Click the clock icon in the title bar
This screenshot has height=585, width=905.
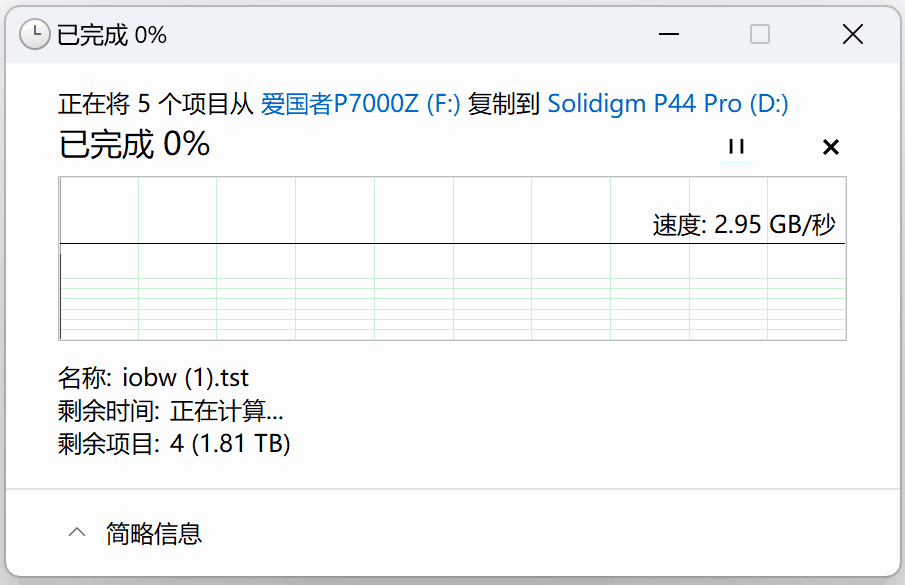click(x=35, y=35)
